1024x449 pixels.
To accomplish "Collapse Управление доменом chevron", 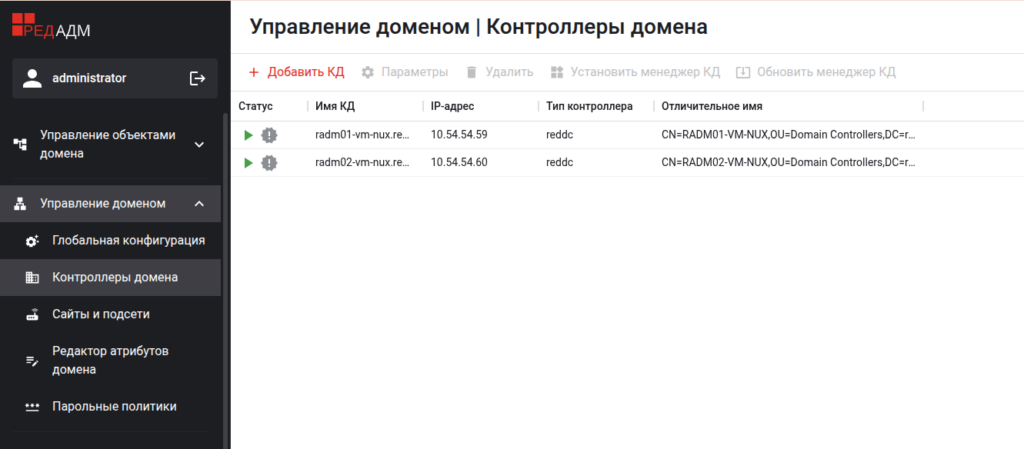I will (200, 204).
